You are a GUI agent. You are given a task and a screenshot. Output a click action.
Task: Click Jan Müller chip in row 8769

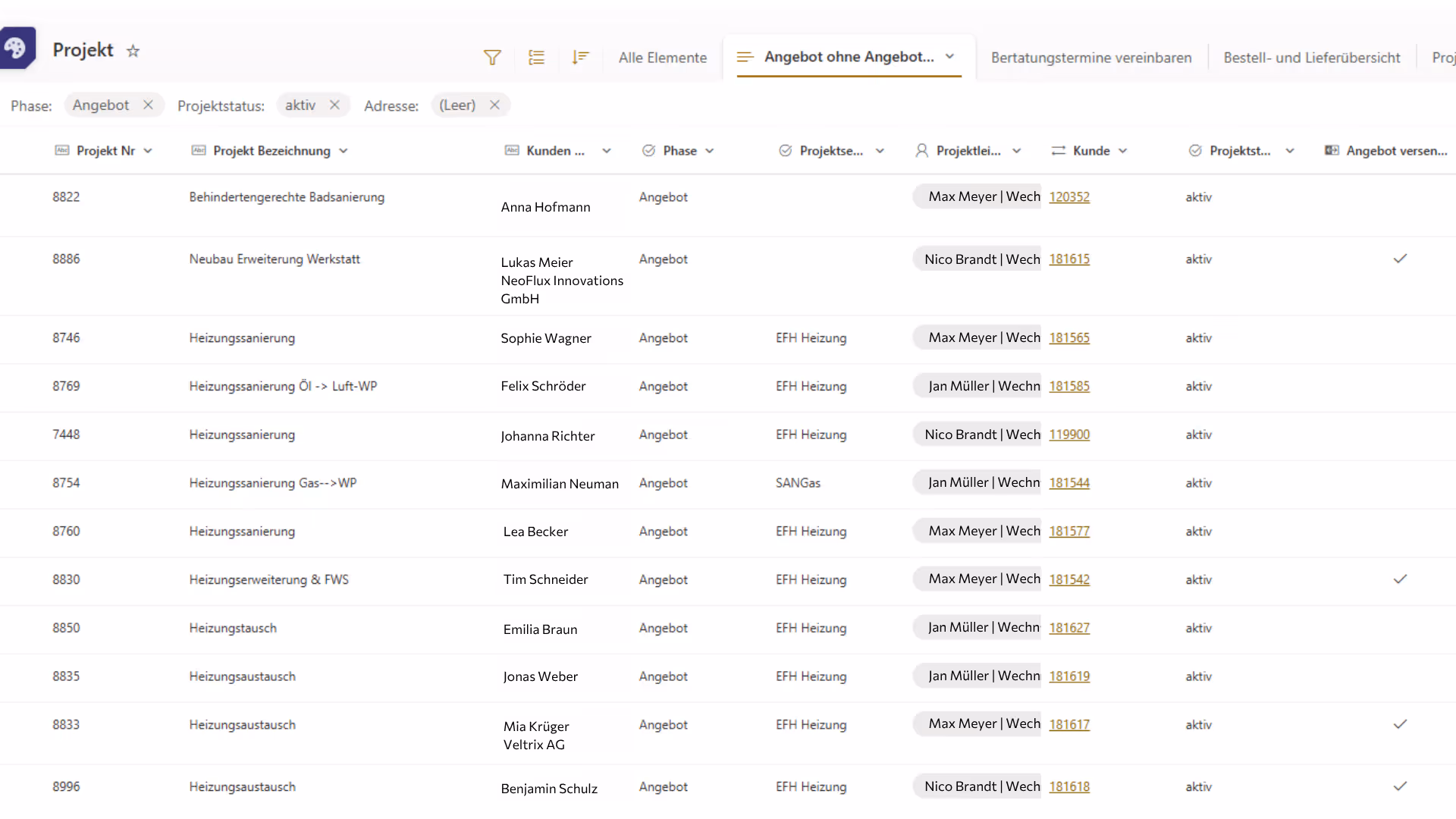pyautogui.click(x=977, y=386)
